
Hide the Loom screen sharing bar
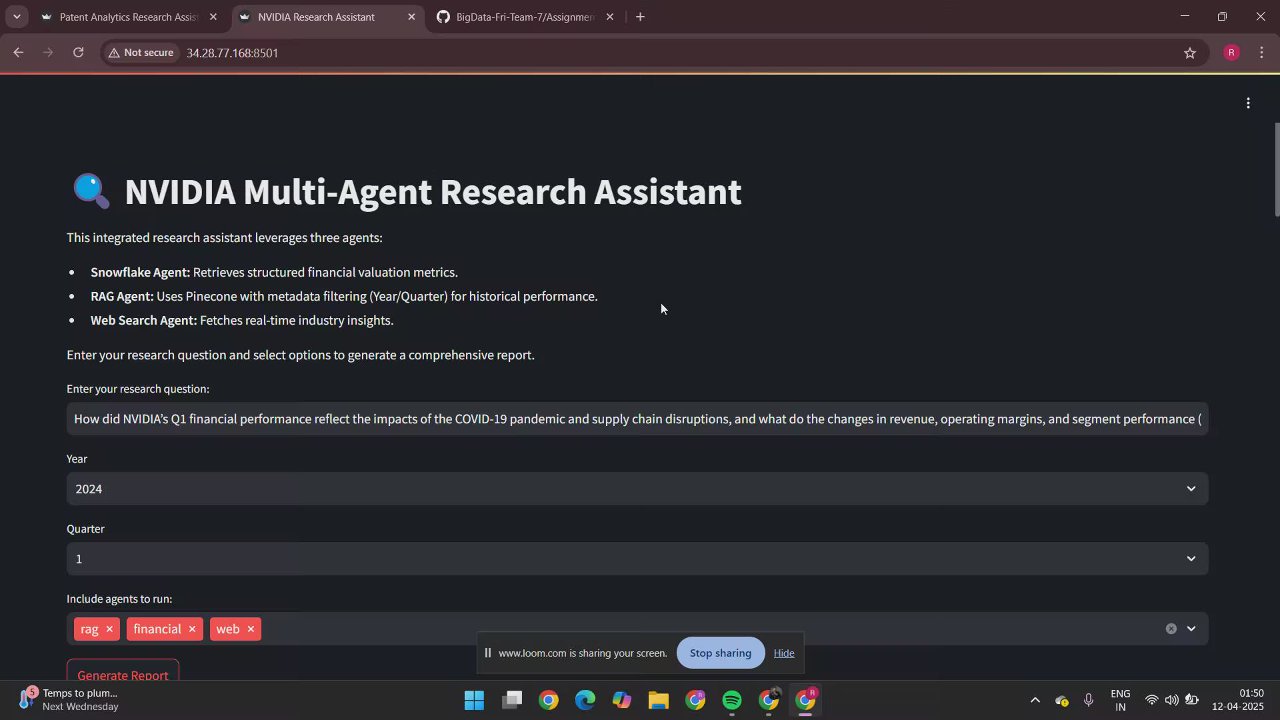784,653
